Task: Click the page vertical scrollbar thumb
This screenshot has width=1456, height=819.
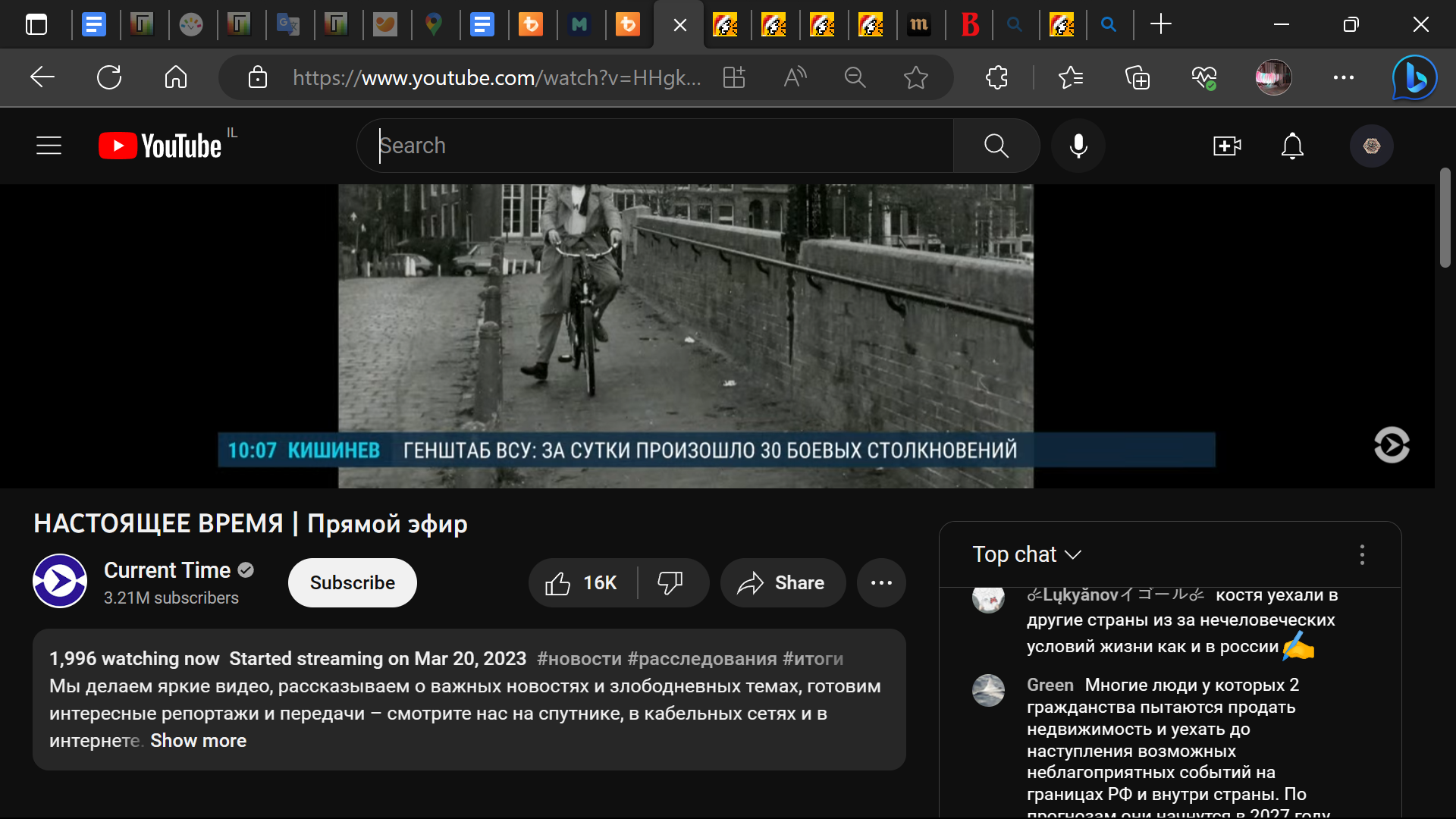Action: [1445, 218]
